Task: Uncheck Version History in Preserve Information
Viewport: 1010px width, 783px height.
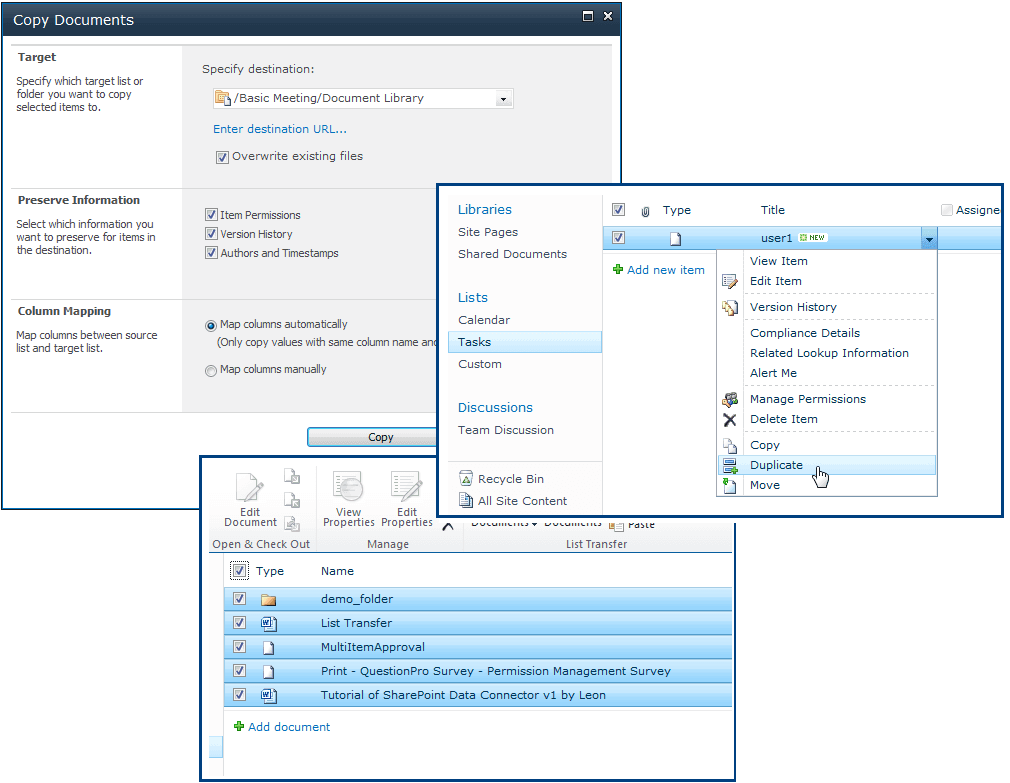Action: 211,234
